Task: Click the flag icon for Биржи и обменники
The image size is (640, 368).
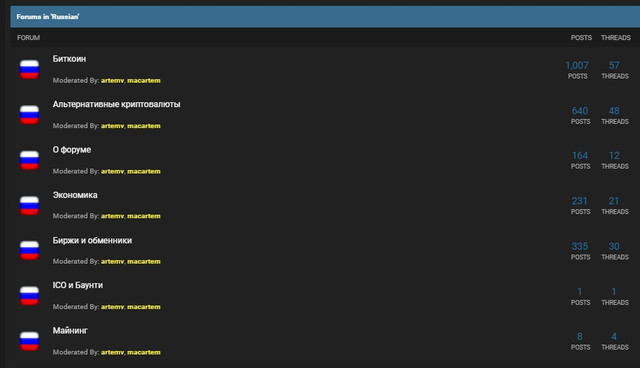Action: (x=29, y=250)
